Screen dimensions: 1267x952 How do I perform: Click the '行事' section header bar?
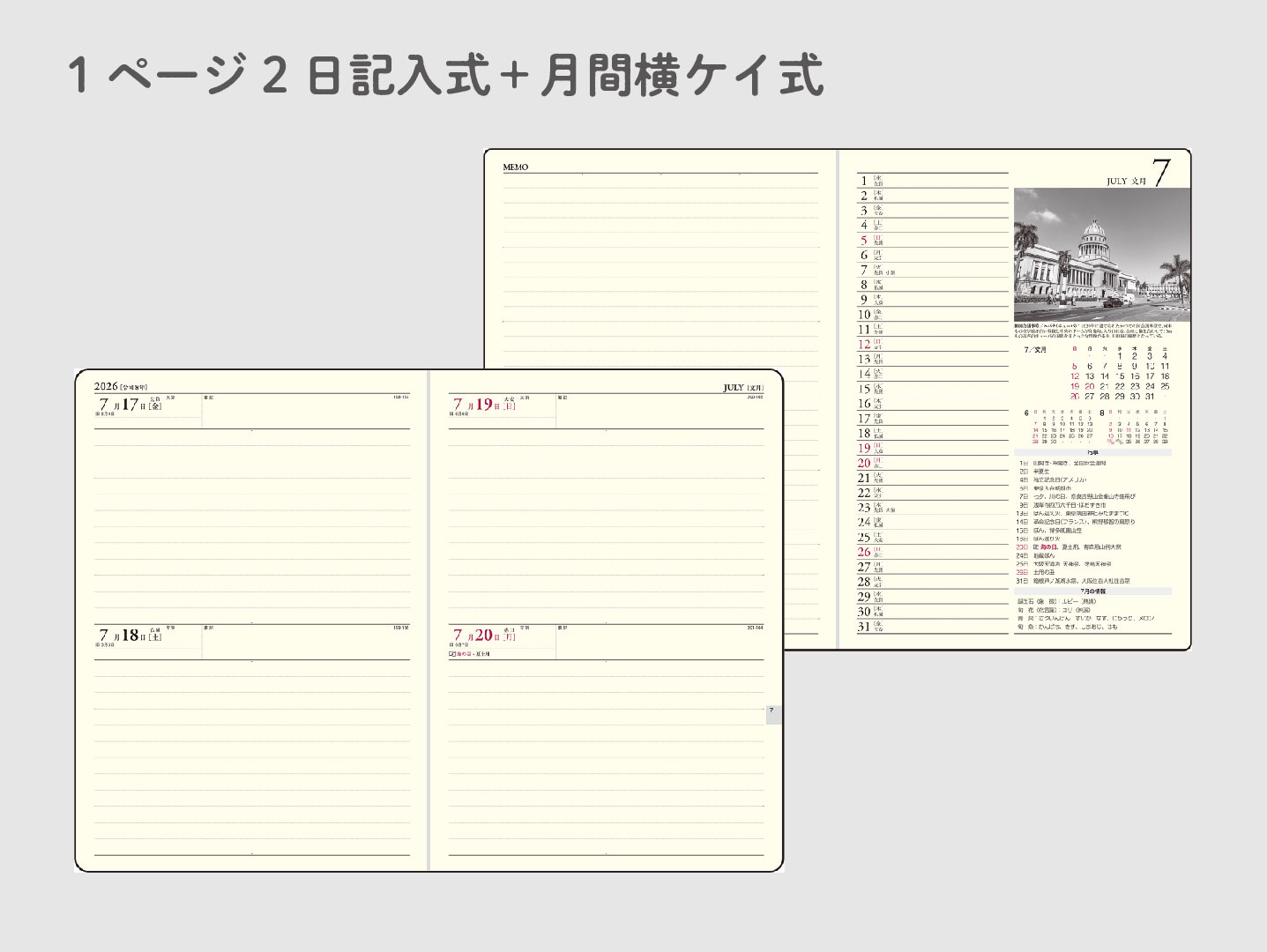coord(1092,453)
